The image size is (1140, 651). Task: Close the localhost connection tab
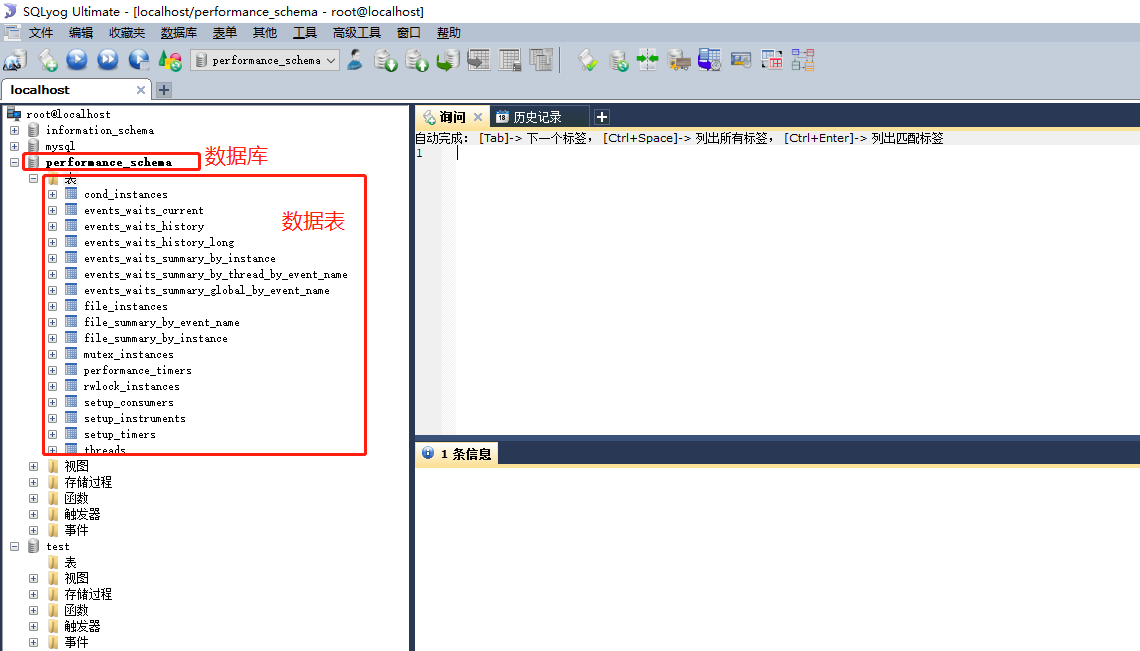coord(140,90)
